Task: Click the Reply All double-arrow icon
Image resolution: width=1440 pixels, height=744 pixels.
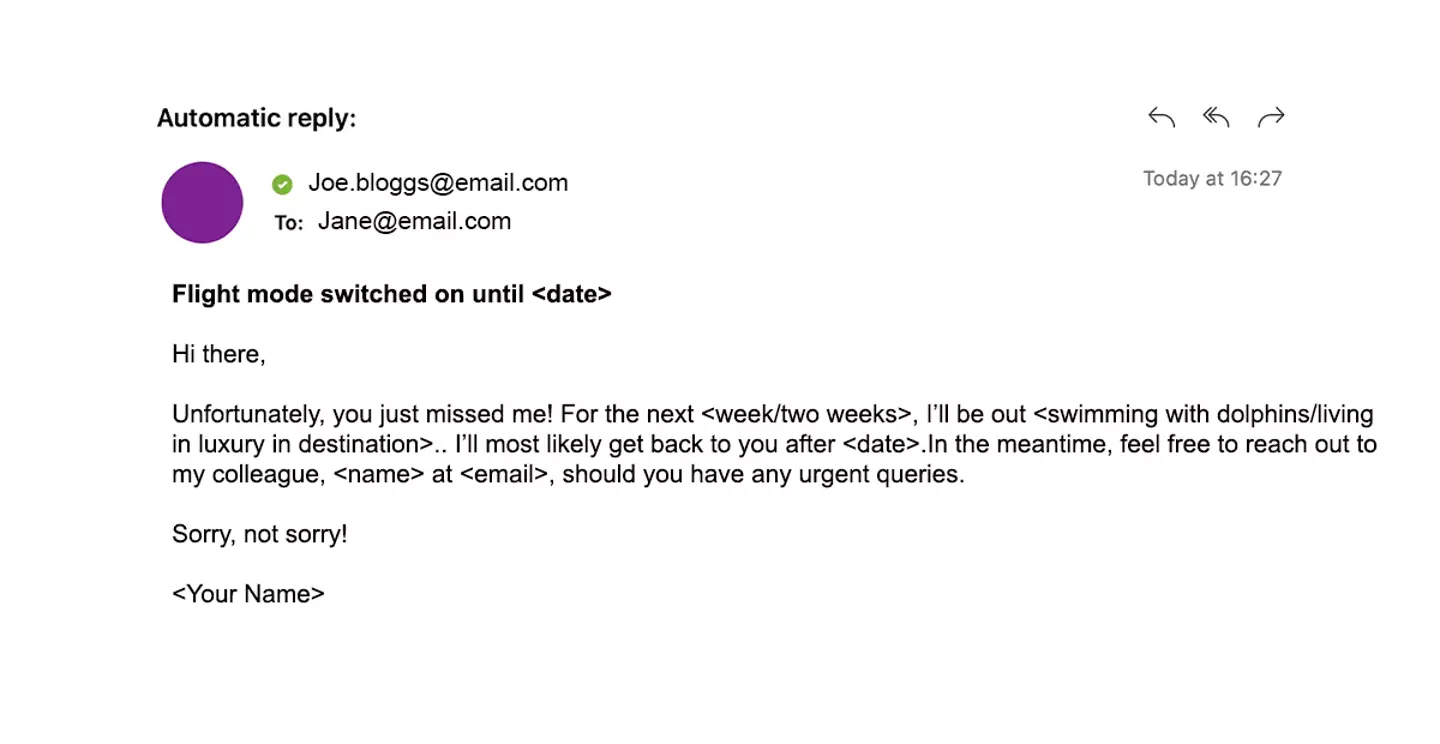Action: pyautogui.click(x=1215, y=118)
